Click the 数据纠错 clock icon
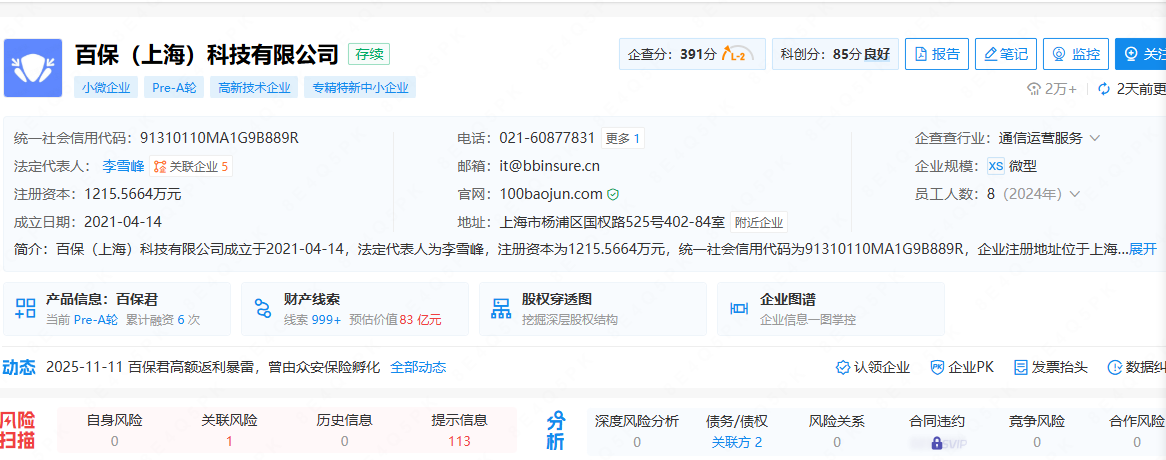The width and height of the screenshot is (1166, 460). (x=1115, y=367)
